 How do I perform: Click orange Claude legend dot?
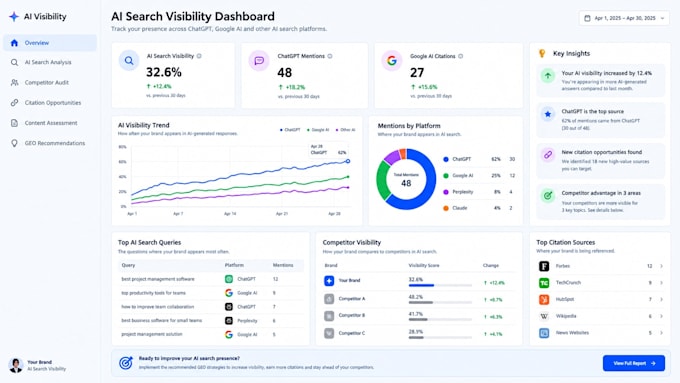(x=446, y=208)
